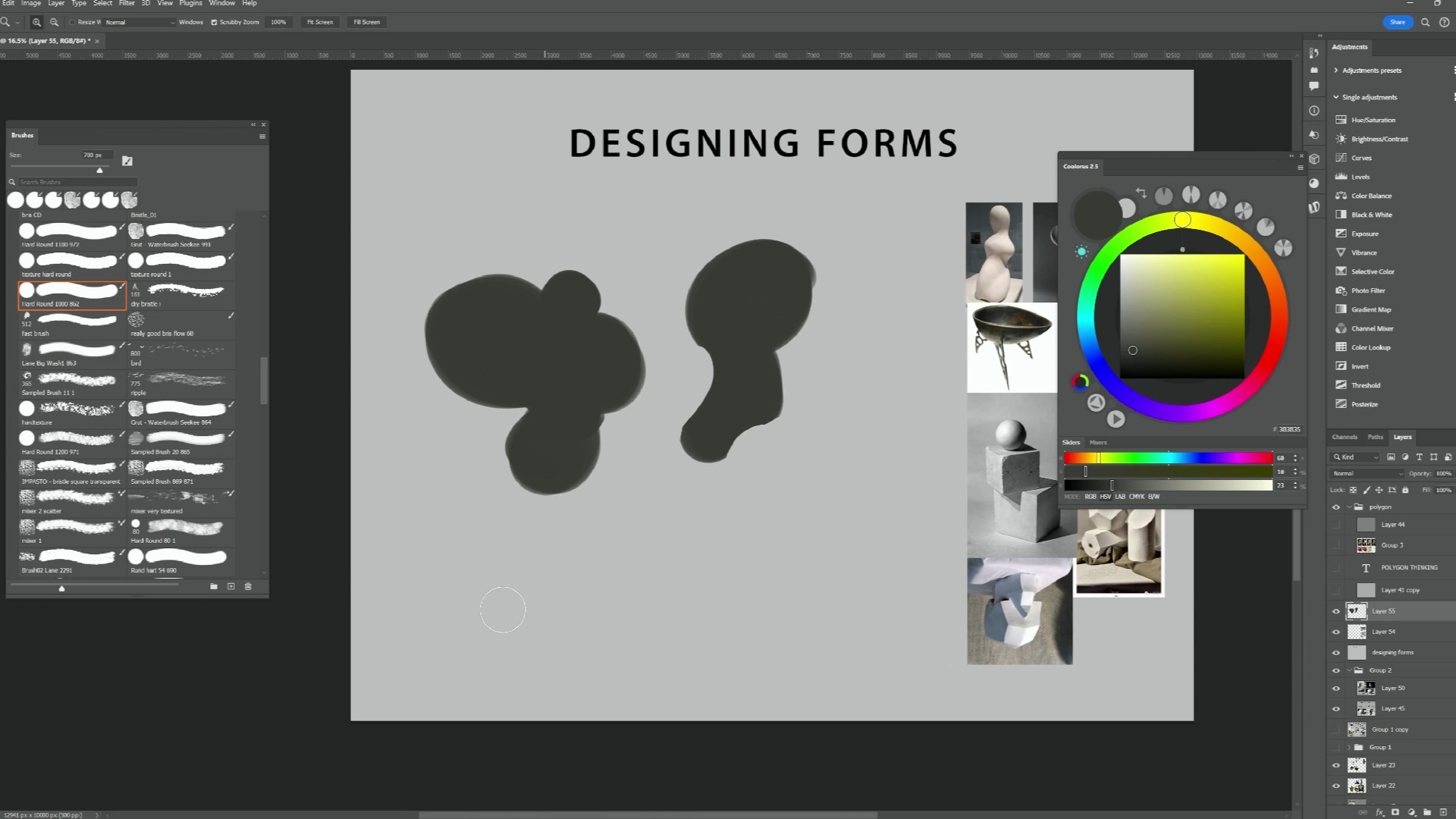Open the layer blend mode Normal dropdown

click(1367, 473)
